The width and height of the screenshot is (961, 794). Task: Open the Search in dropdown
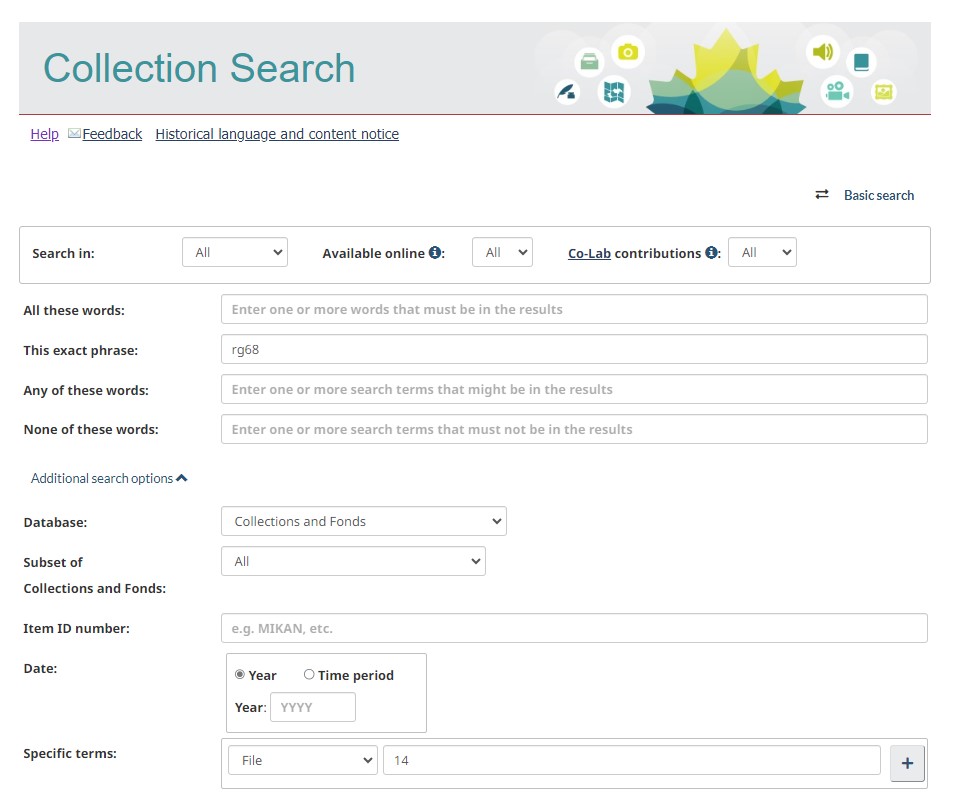point(235,253)
